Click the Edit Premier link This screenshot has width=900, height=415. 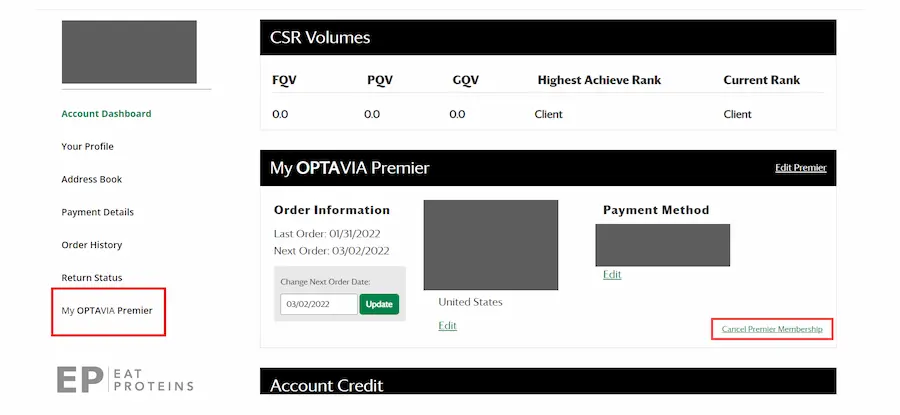pyautogui.click(x=801, y=168)
